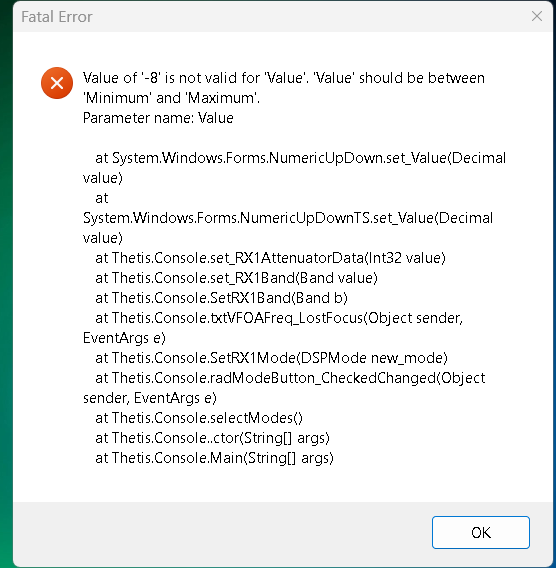Click the SetRX1Band(Band b) line

pyautogui.click(x=221, y=298)
